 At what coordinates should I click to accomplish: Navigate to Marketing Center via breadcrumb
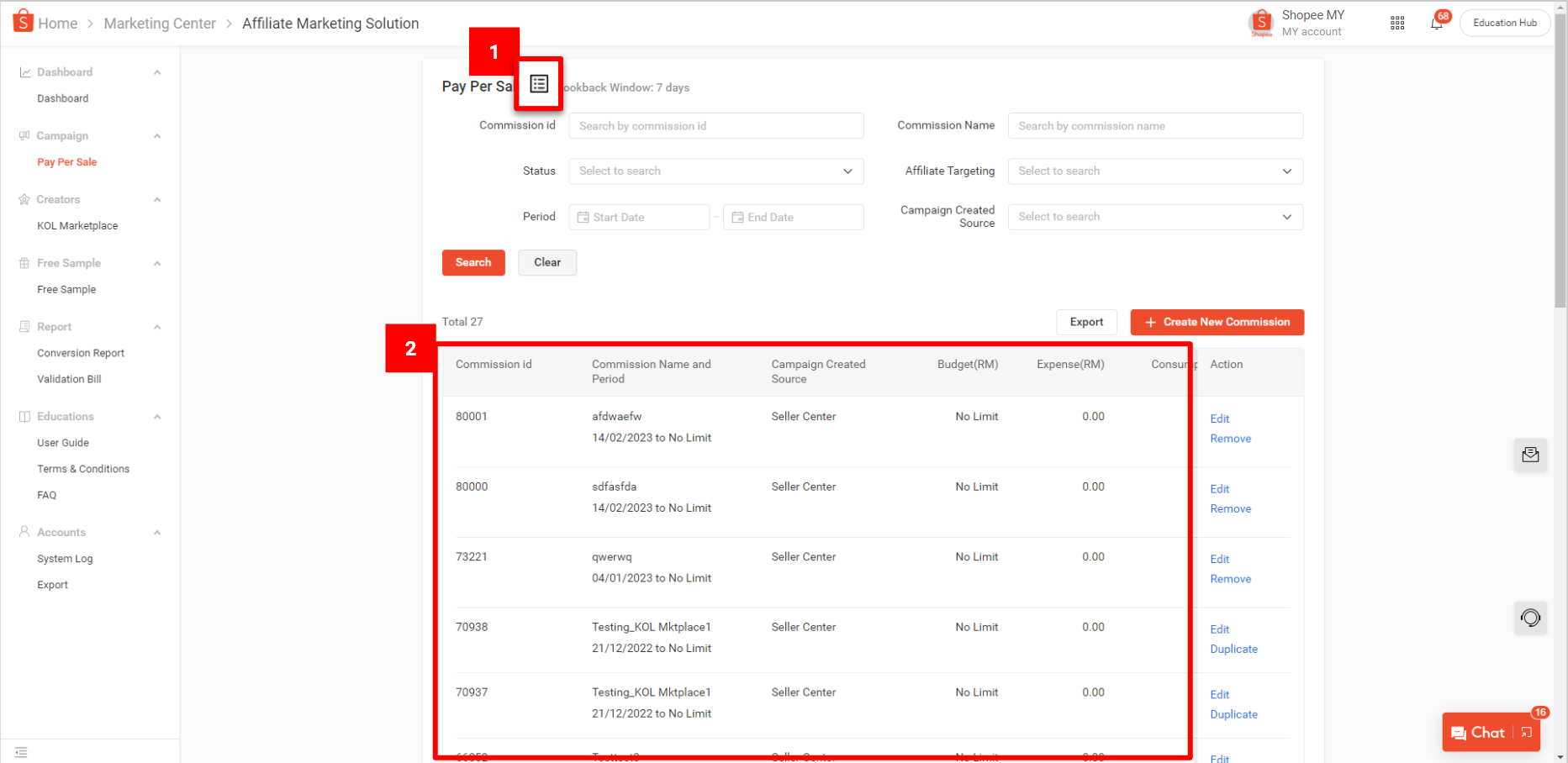coord(160,23)
